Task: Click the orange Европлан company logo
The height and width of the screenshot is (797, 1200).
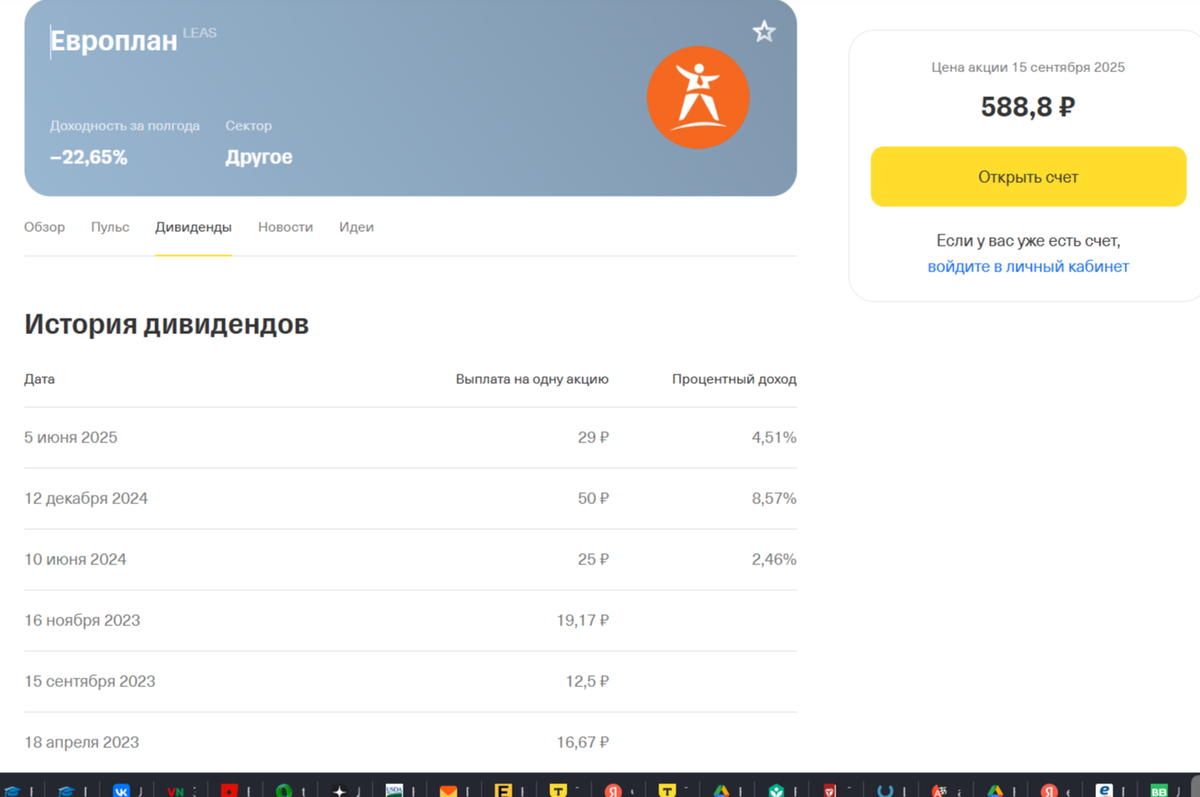Action: [x=698, y=98]
